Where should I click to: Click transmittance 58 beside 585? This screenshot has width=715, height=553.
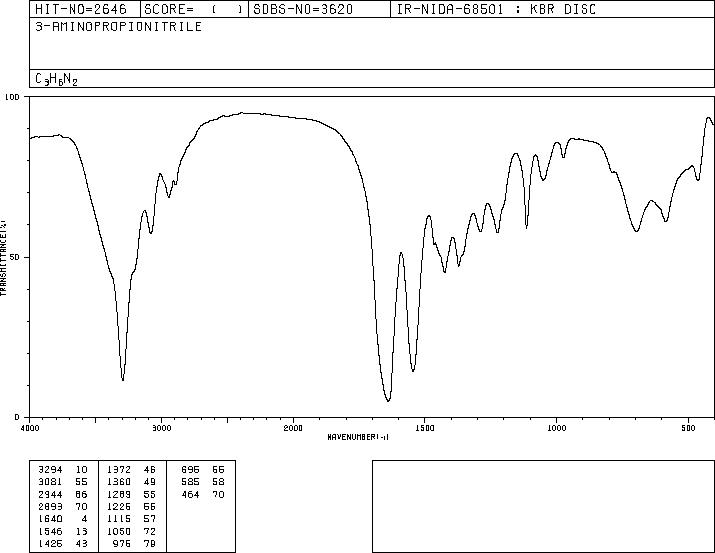click(218, 482)
